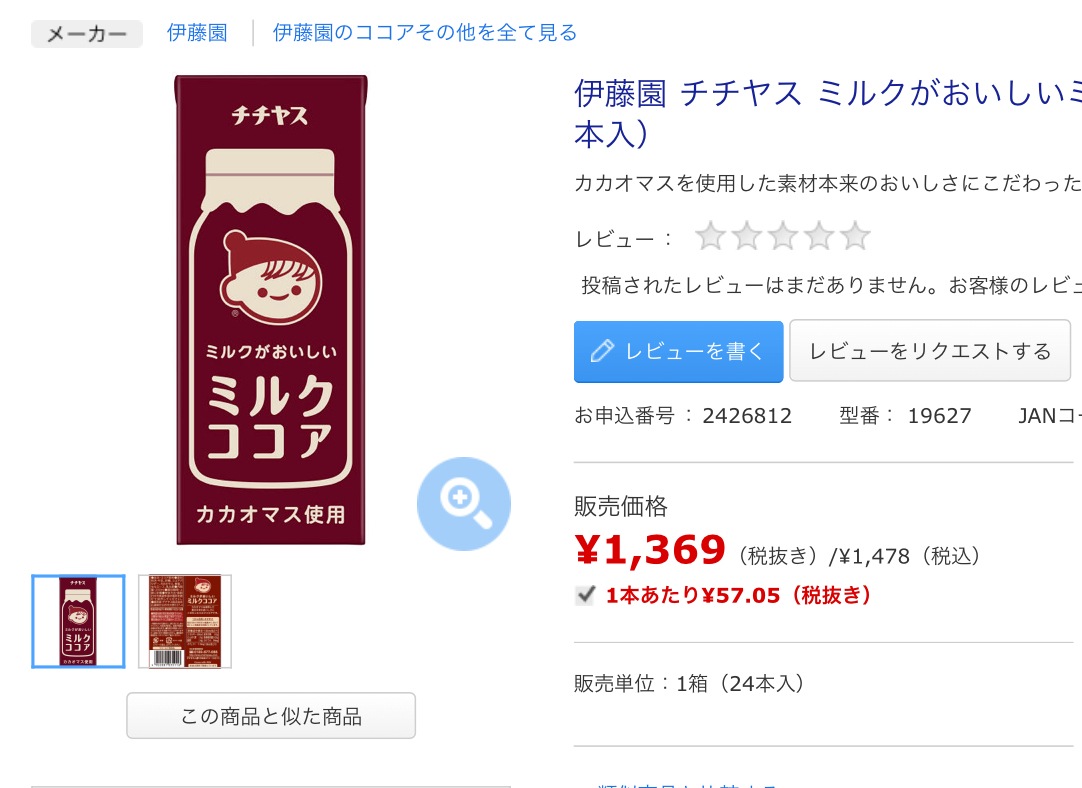Screen dimensions: 1082x788
Task: Click the magnifier zoom icon on product image
Action: click(x=464, y=504)
